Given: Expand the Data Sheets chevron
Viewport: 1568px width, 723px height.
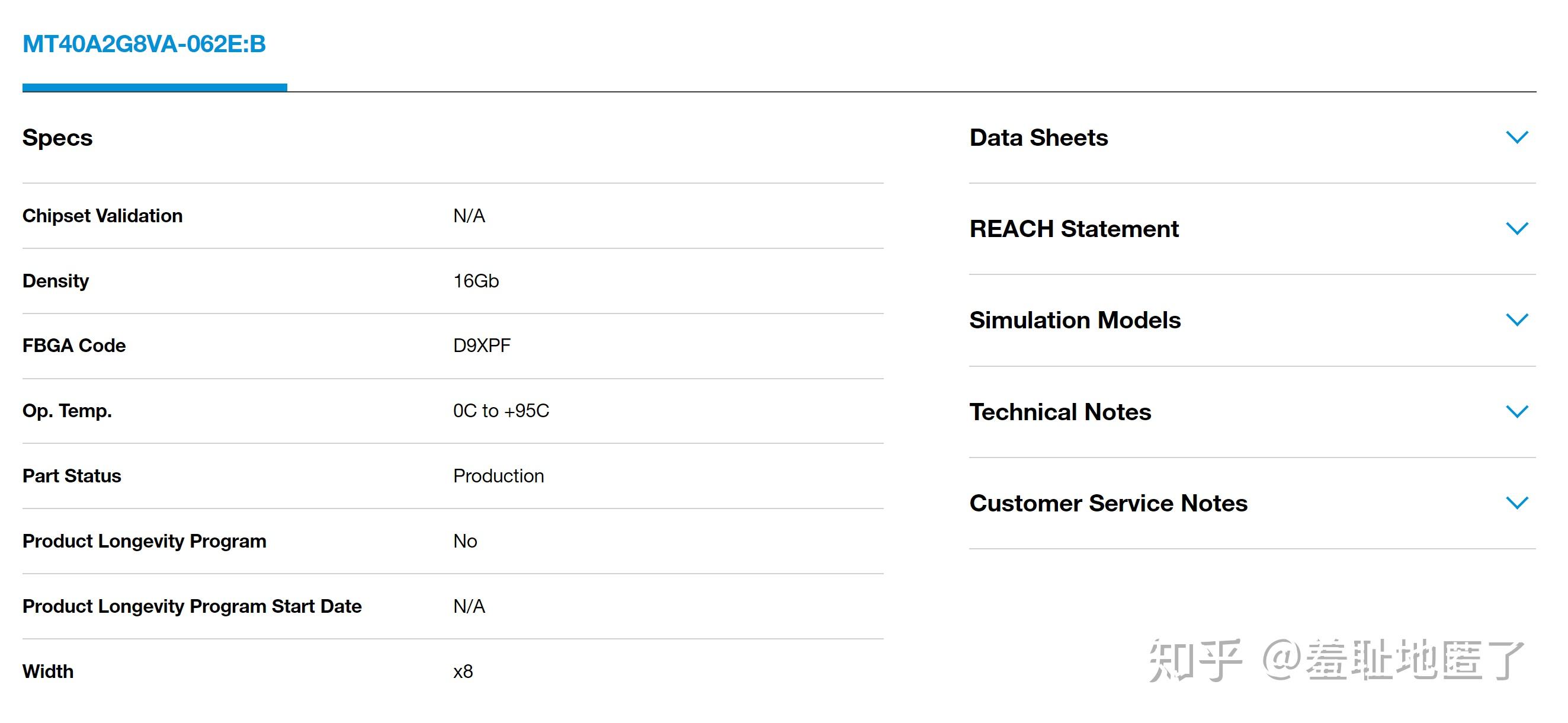Looking at the screenshot, I should point(1516,137).
